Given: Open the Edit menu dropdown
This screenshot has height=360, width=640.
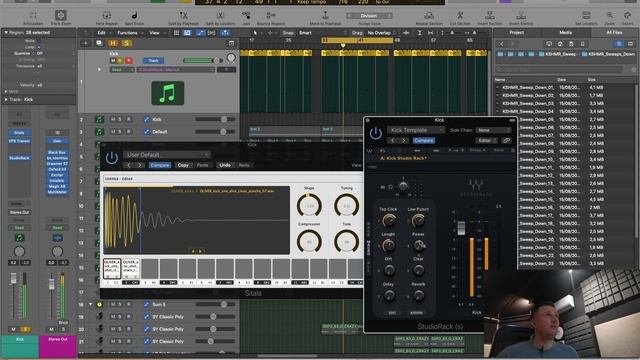Looking at the screenshot, I should click(102, 33).
